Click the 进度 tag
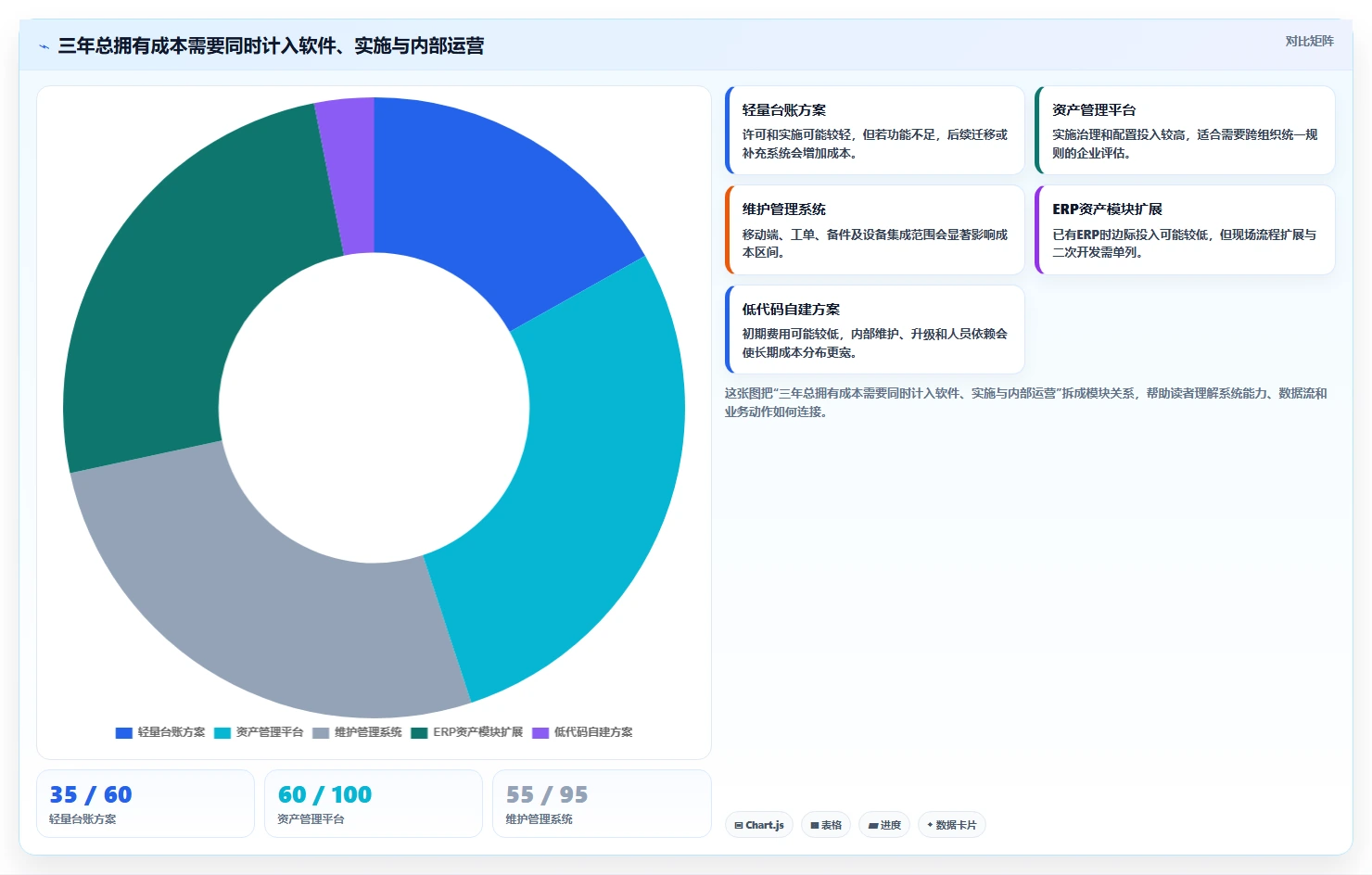 (884, 825)
